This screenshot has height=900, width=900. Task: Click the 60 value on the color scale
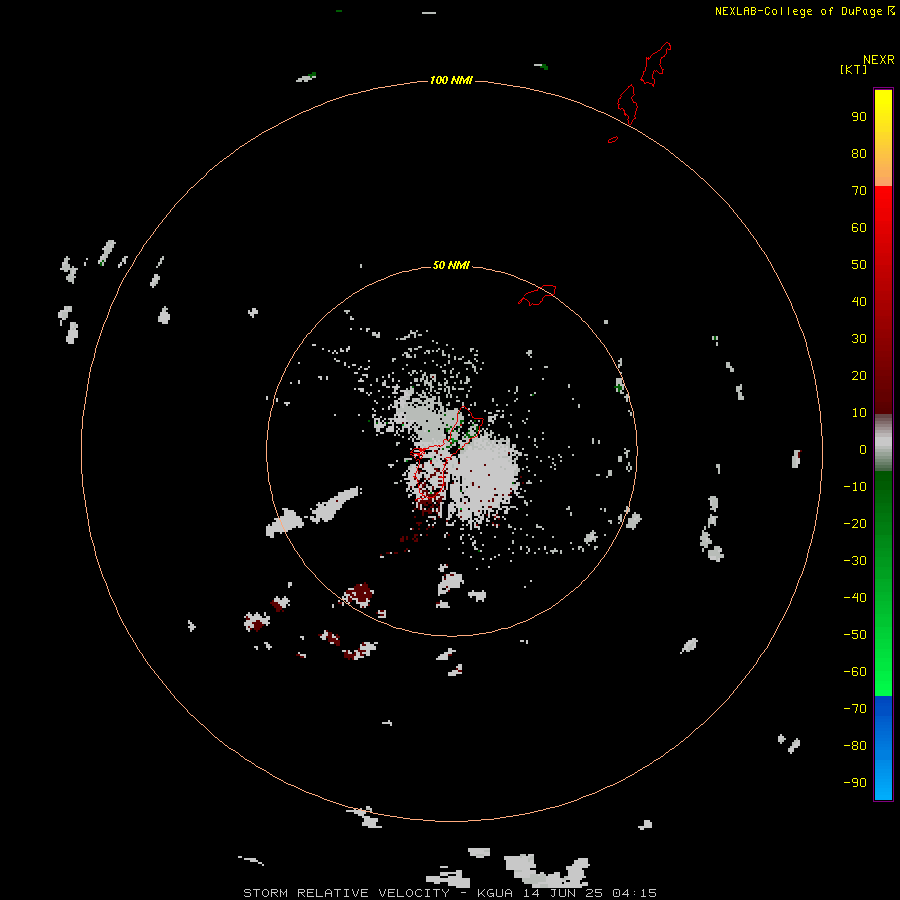tap(859, 228)
